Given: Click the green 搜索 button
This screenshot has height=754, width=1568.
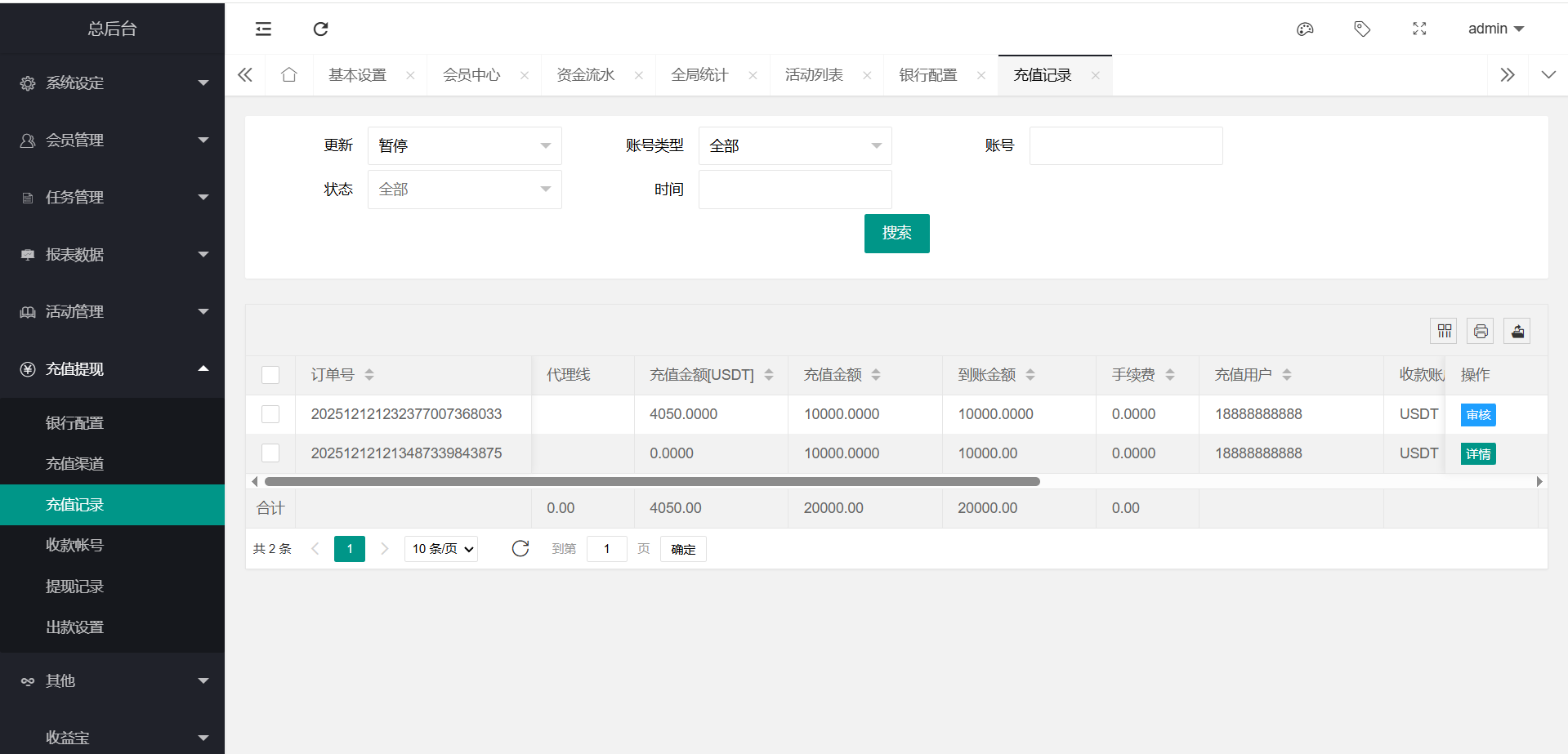Looking at the screenshot, I should click(896, 234).
